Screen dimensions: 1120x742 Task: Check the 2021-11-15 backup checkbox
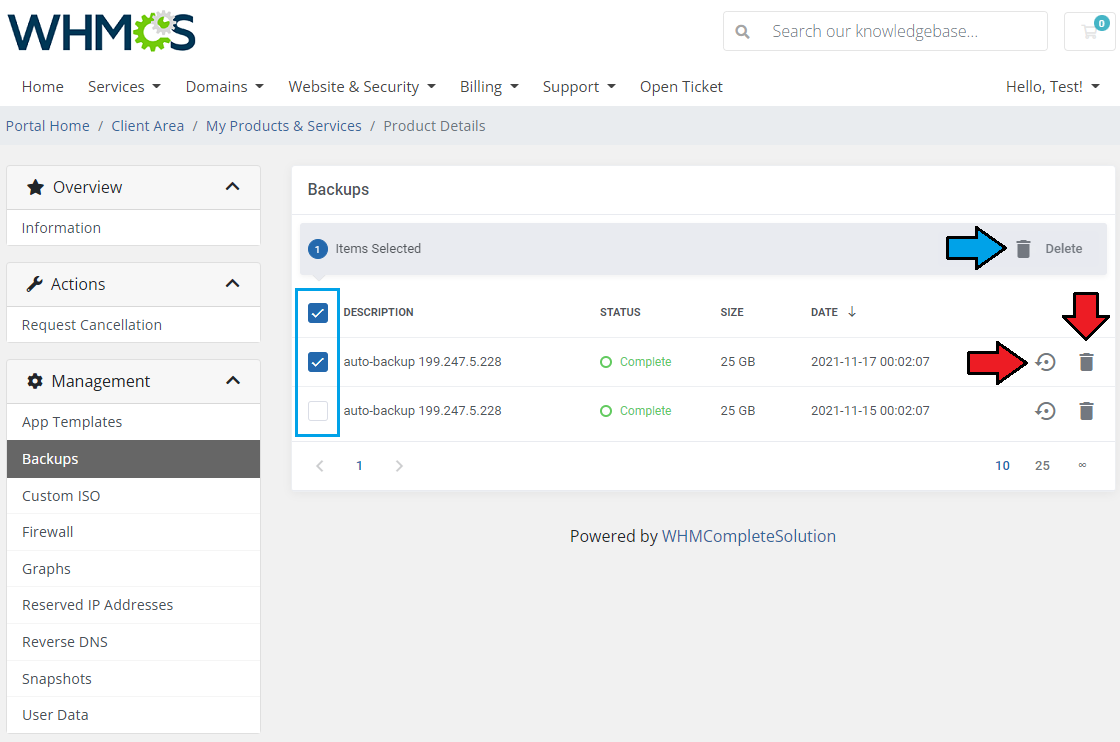[318, 411]
